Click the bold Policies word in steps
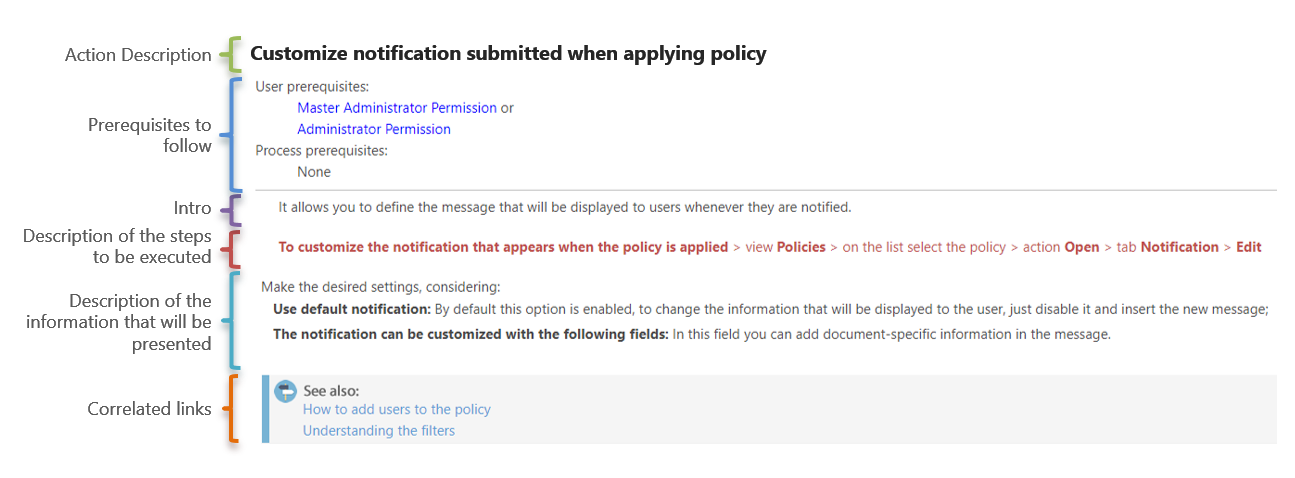Viewport: 1295px width, 478px height. [801, 247]
